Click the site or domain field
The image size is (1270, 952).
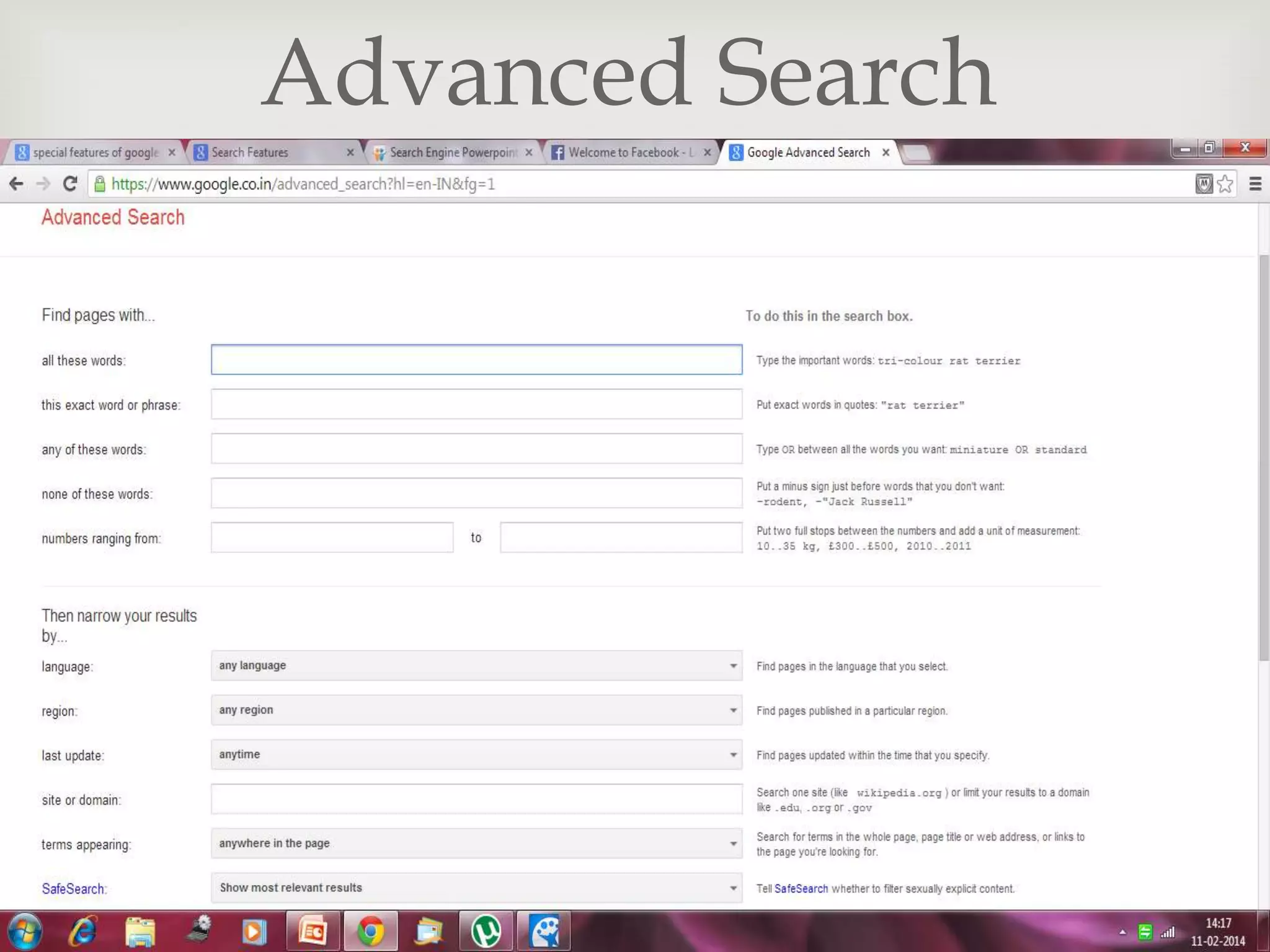(x=476, y=799)
